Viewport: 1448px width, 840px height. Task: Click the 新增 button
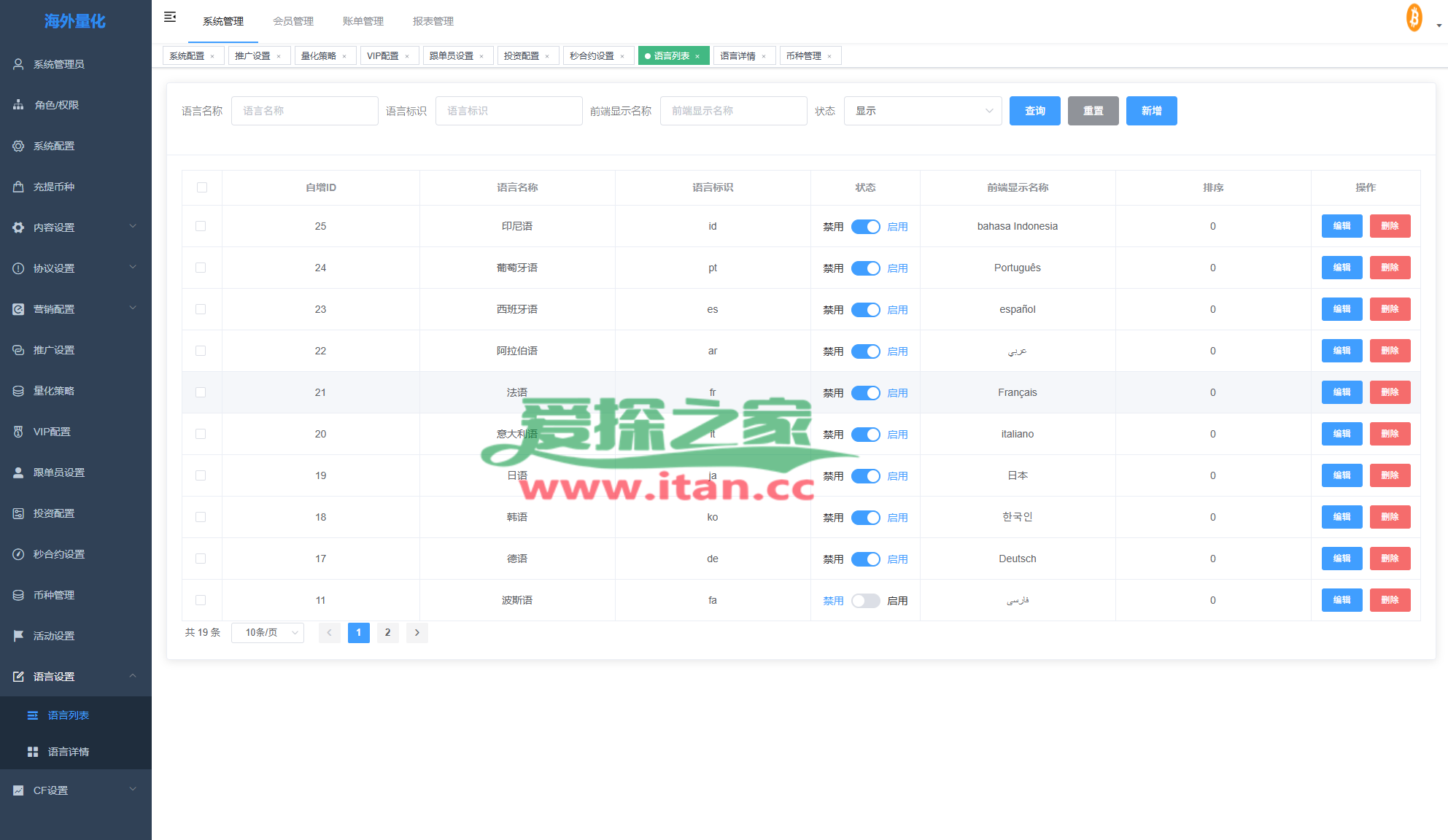point(1151,111)
